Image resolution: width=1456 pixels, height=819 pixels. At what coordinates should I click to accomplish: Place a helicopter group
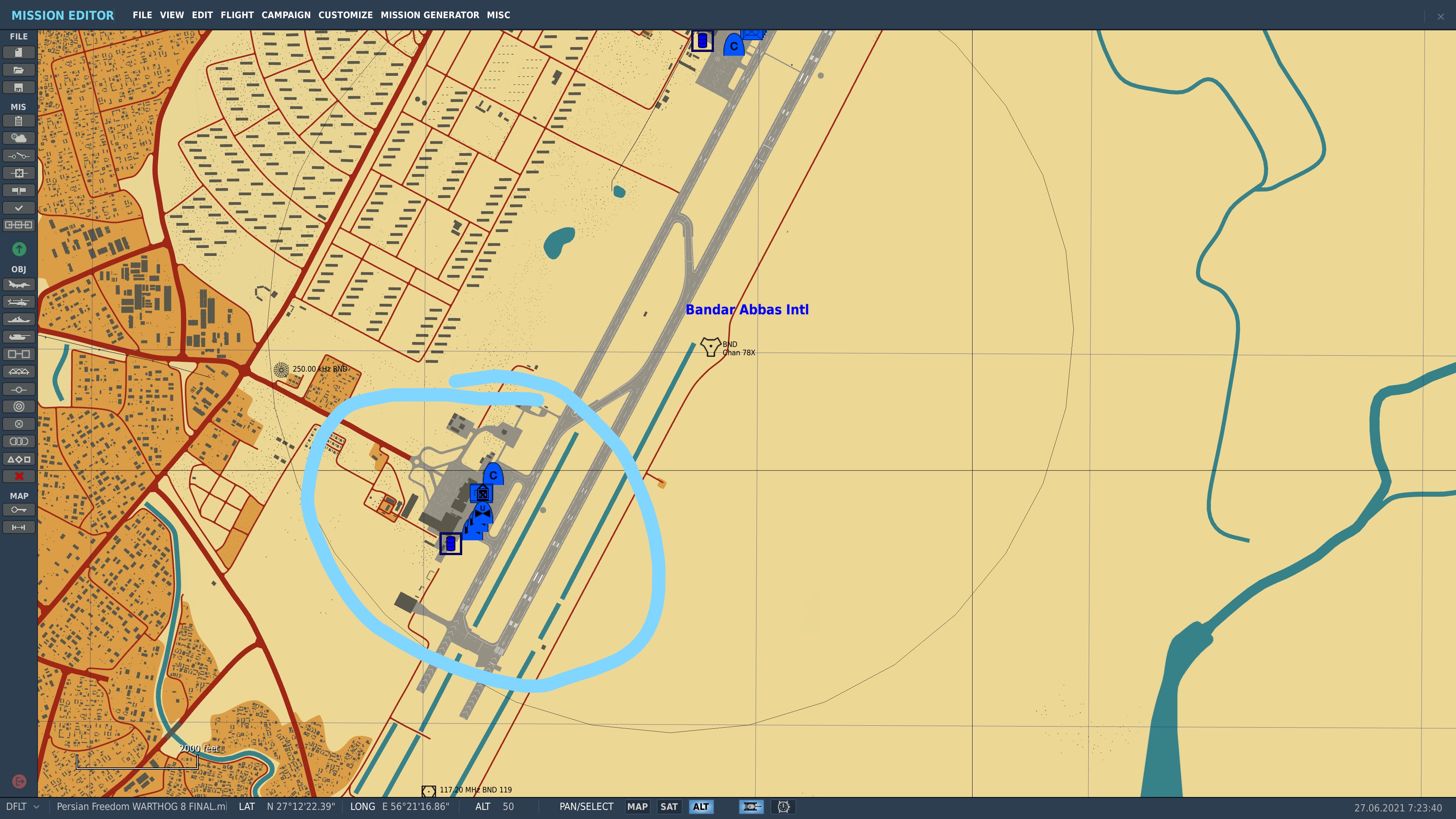pyautogui.click(x=19, y=302)
